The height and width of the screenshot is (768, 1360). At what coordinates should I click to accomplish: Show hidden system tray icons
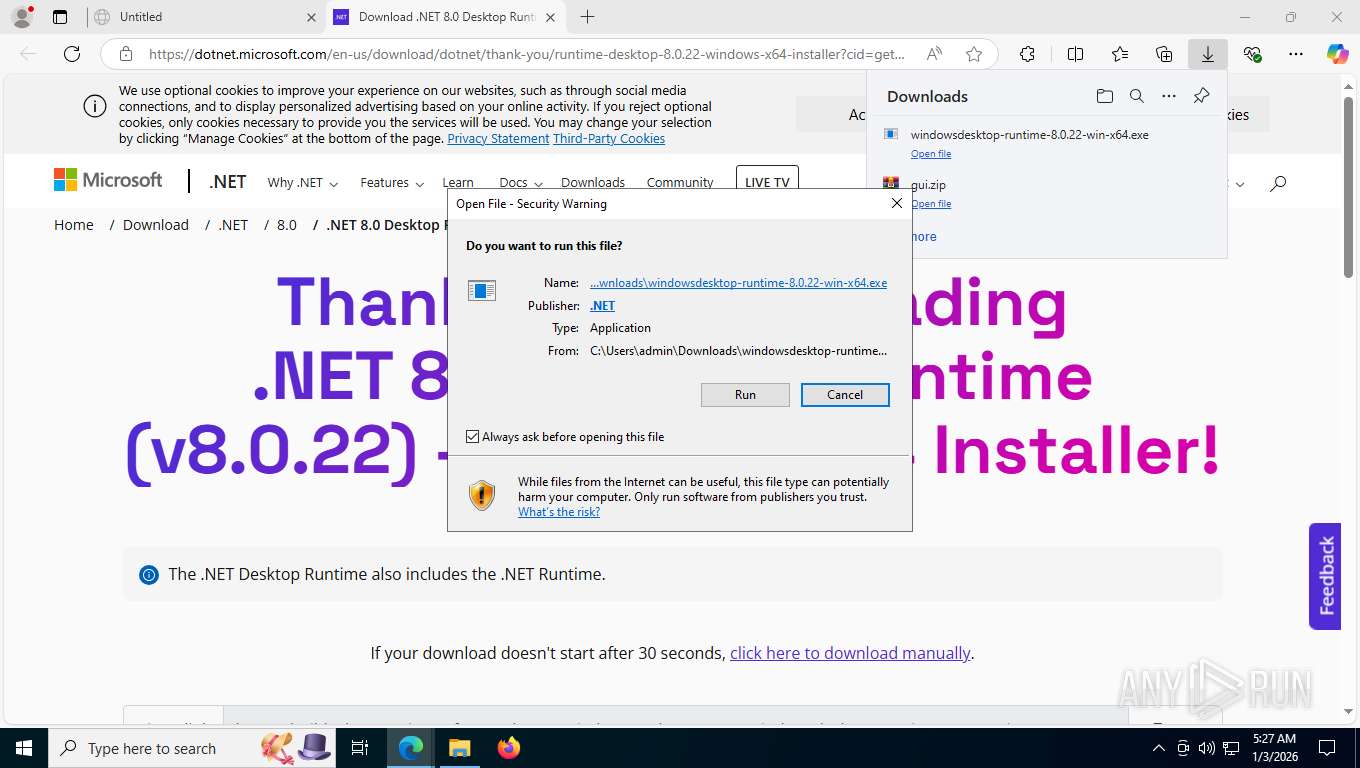coord(1159,748)
